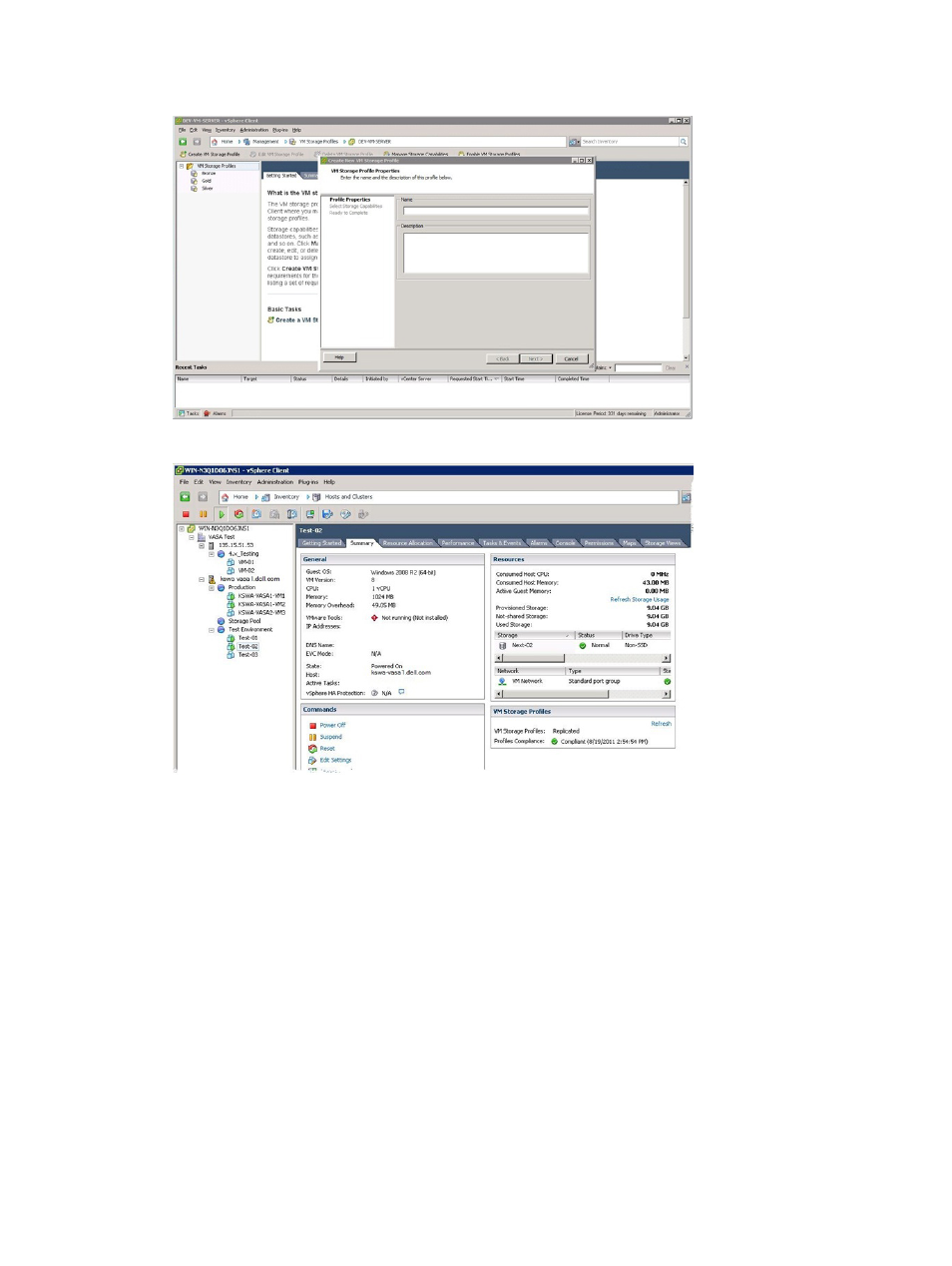Image resolution: width=952 pixels, height=1266 pixels.
Task: Click the Next-02 datastore icon in Storage table
Action: pos(502,645)
